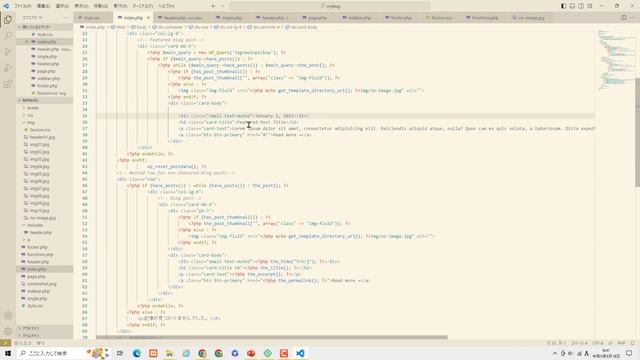Toggle the secondary sidebar layout icon
Screen dimensions: 640x360
point(581,6)
